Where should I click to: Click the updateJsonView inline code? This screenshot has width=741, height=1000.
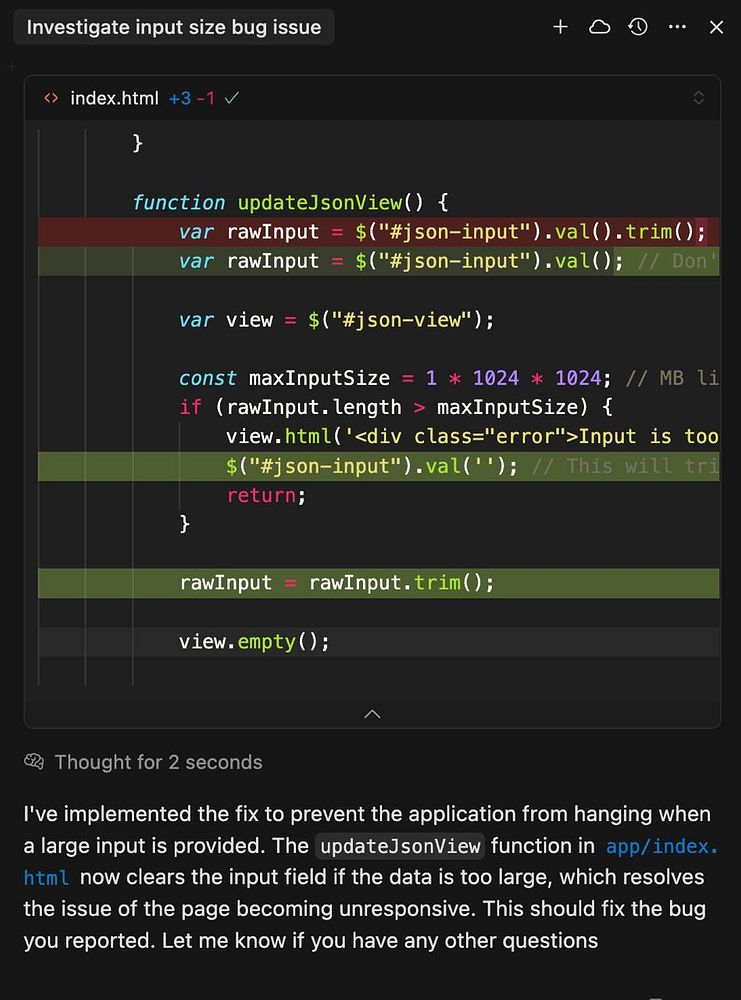[400, 846]
